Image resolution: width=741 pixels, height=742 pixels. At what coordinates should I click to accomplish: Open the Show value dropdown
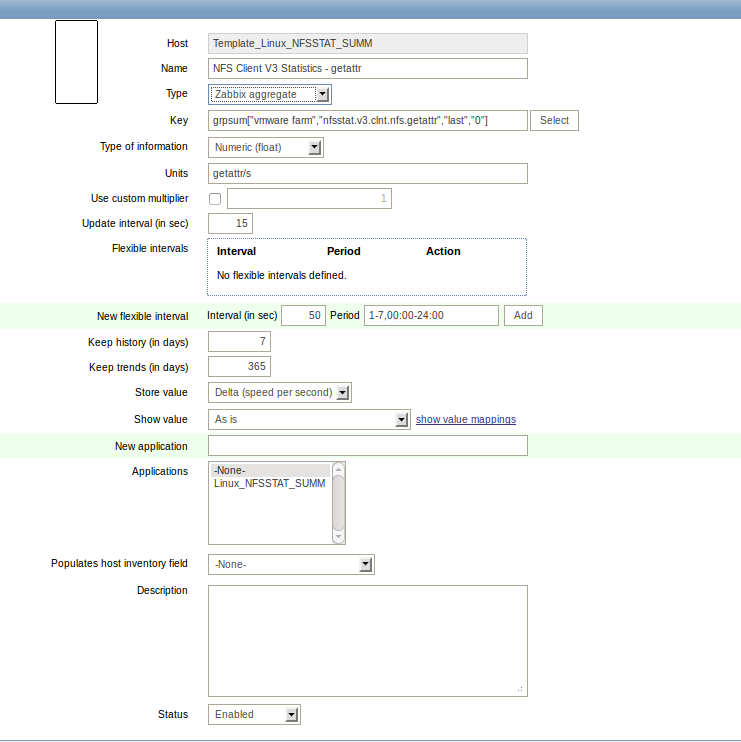point(309,419)
